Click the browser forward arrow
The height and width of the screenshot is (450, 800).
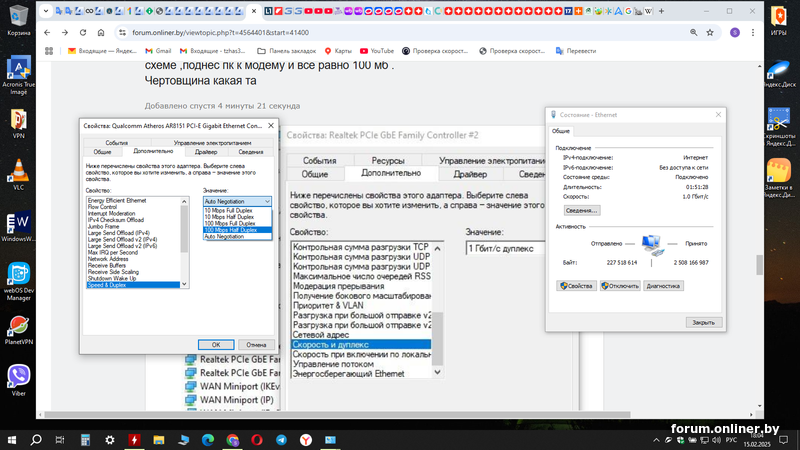[65, 33]
